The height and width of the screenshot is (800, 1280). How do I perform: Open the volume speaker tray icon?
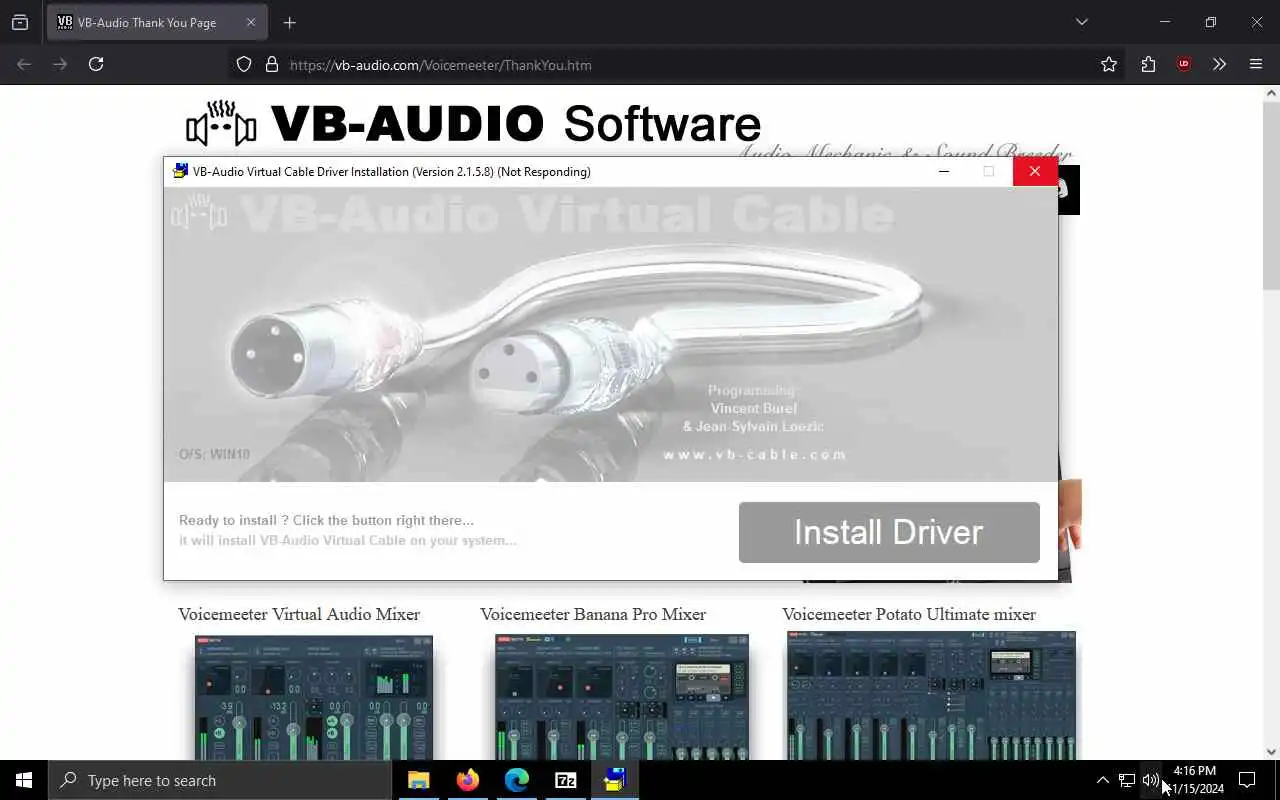coord(1151,780)
